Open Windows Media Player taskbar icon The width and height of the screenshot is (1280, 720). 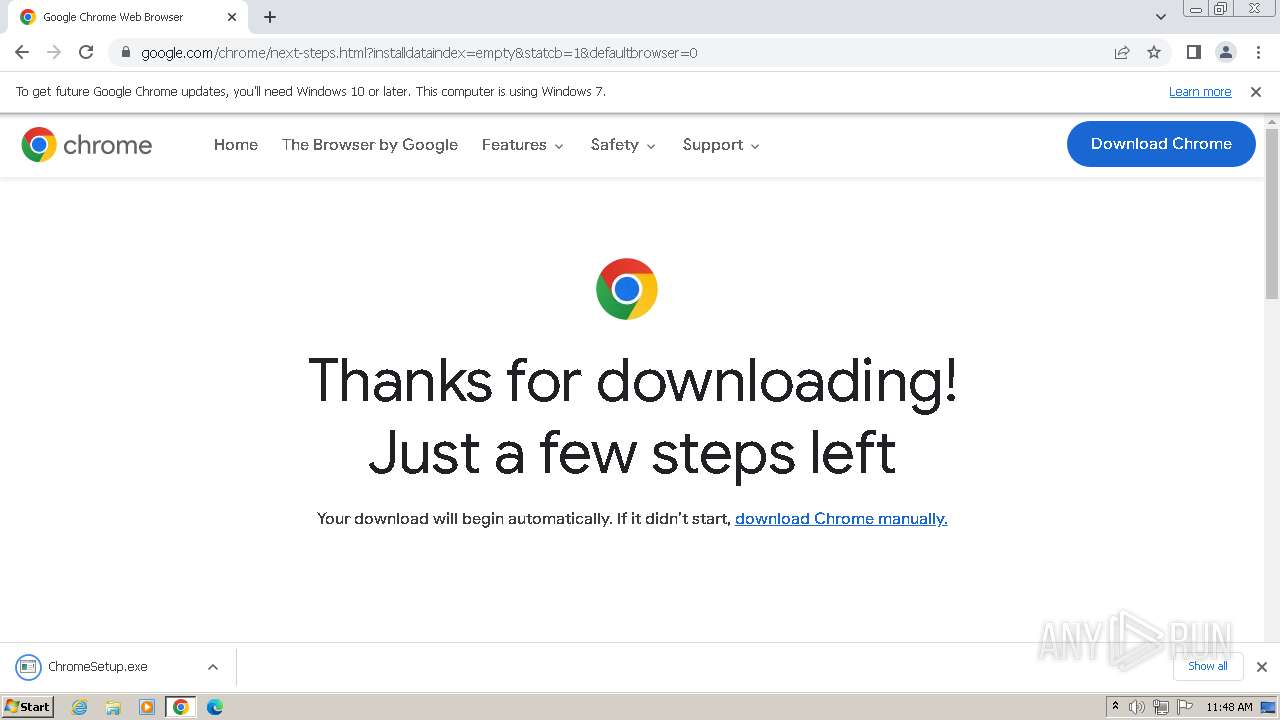147,707
